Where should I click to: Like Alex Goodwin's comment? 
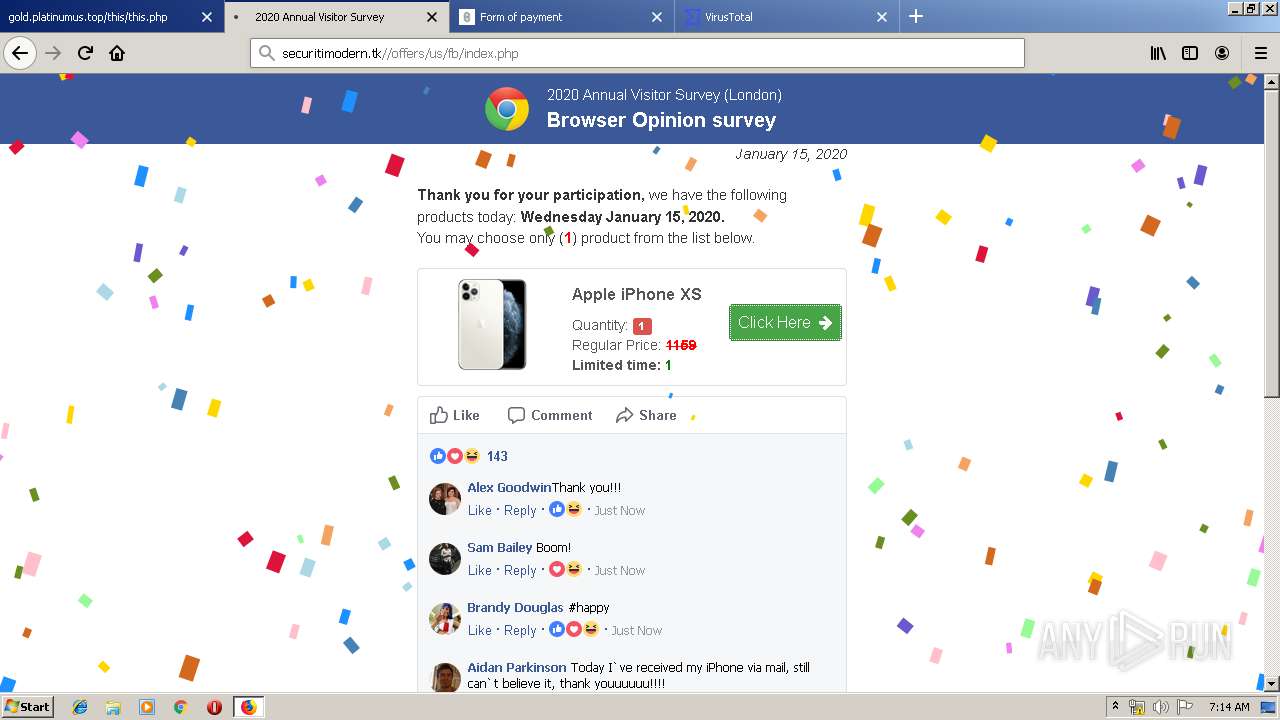(480, 510)
